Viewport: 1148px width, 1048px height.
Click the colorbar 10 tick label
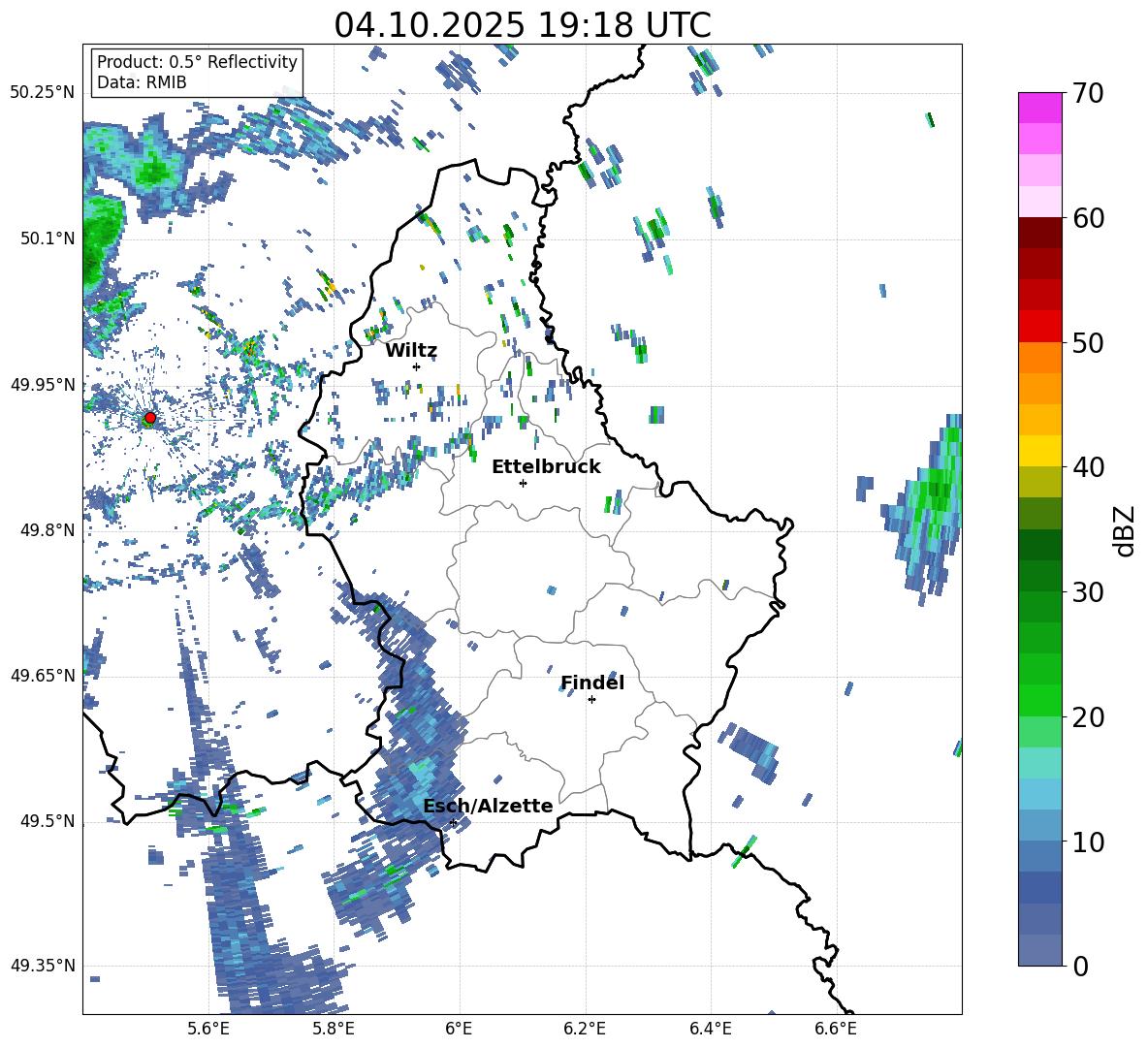(x=1088, y=842)
